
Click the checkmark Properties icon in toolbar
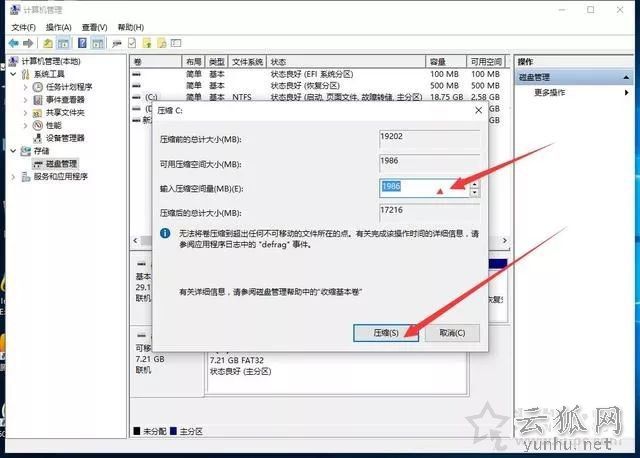pos(132,43)
